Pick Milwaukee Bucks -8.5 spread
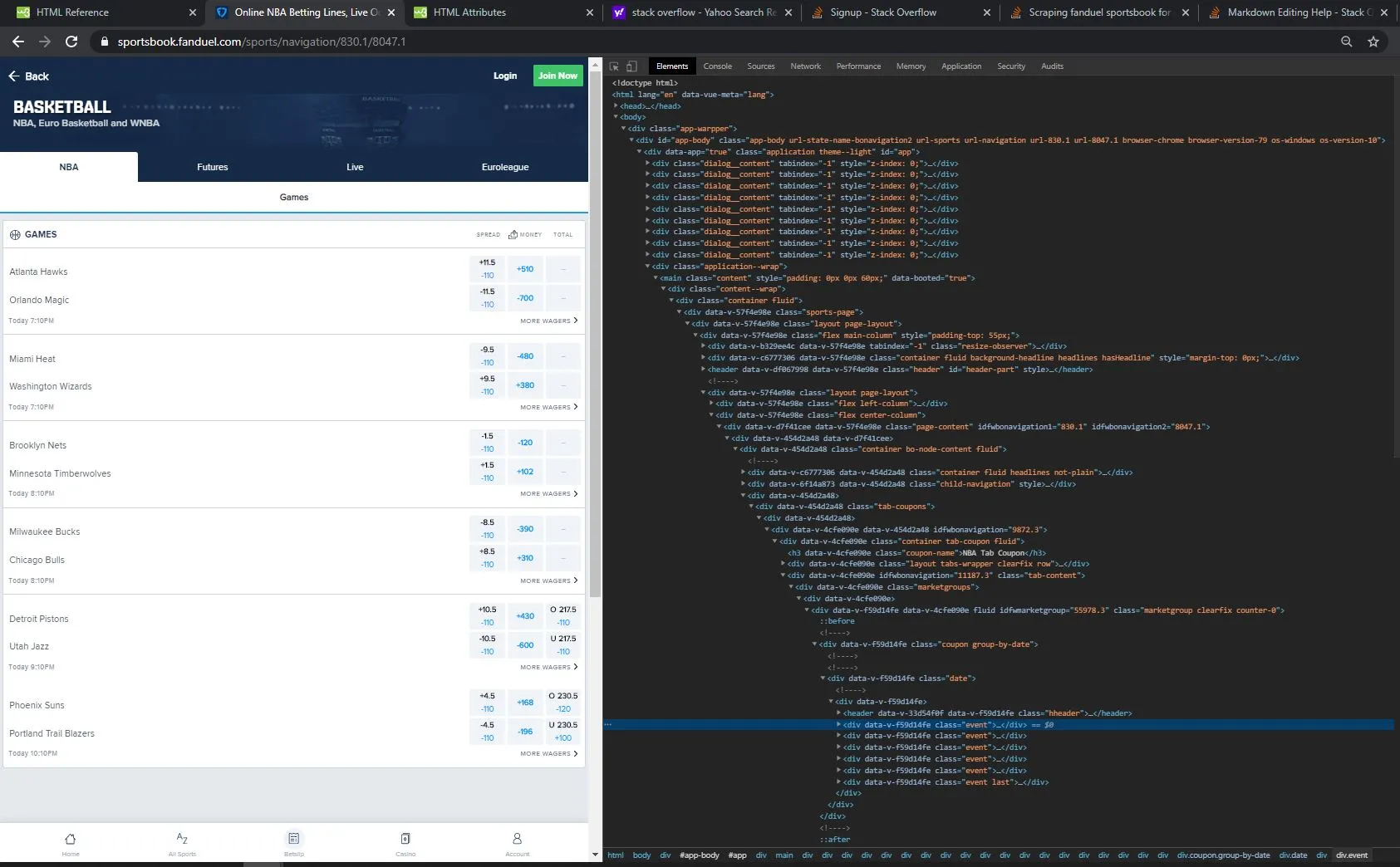The width and height of the screenshot is (1400, 867). [x=488, y=529]
